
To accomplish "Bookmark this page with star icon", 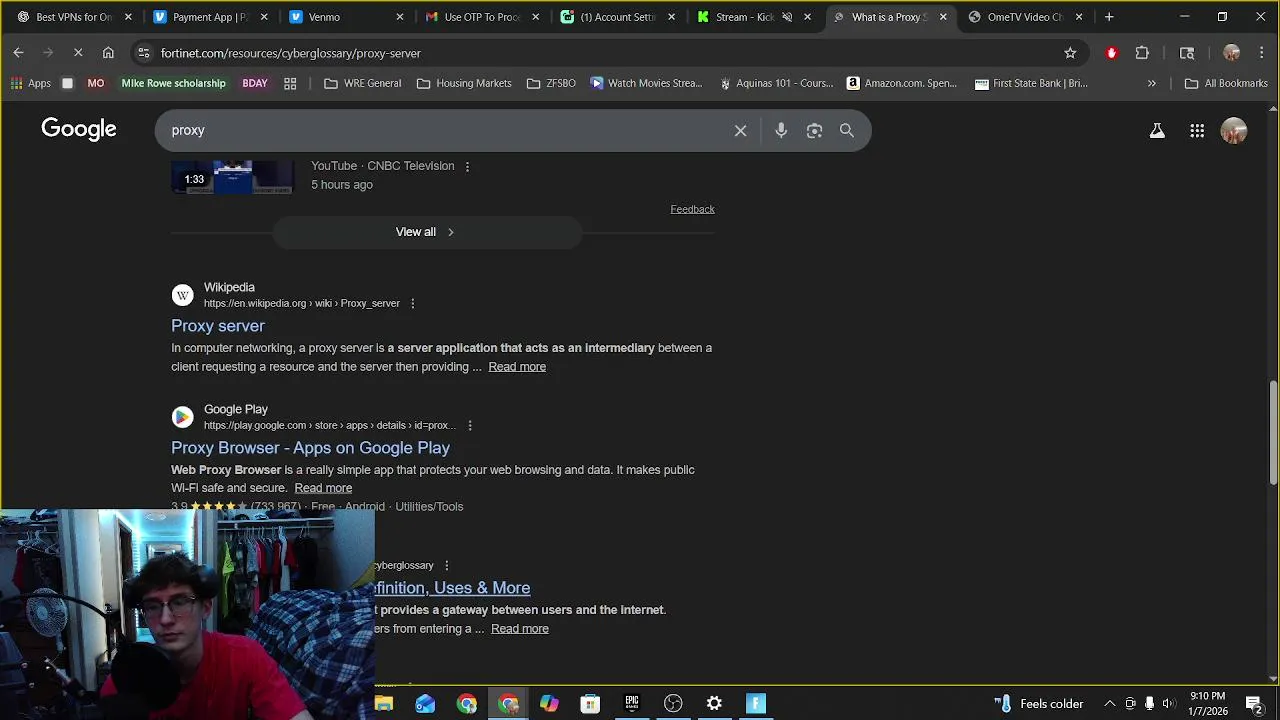I will click(x=1070, y=53).
